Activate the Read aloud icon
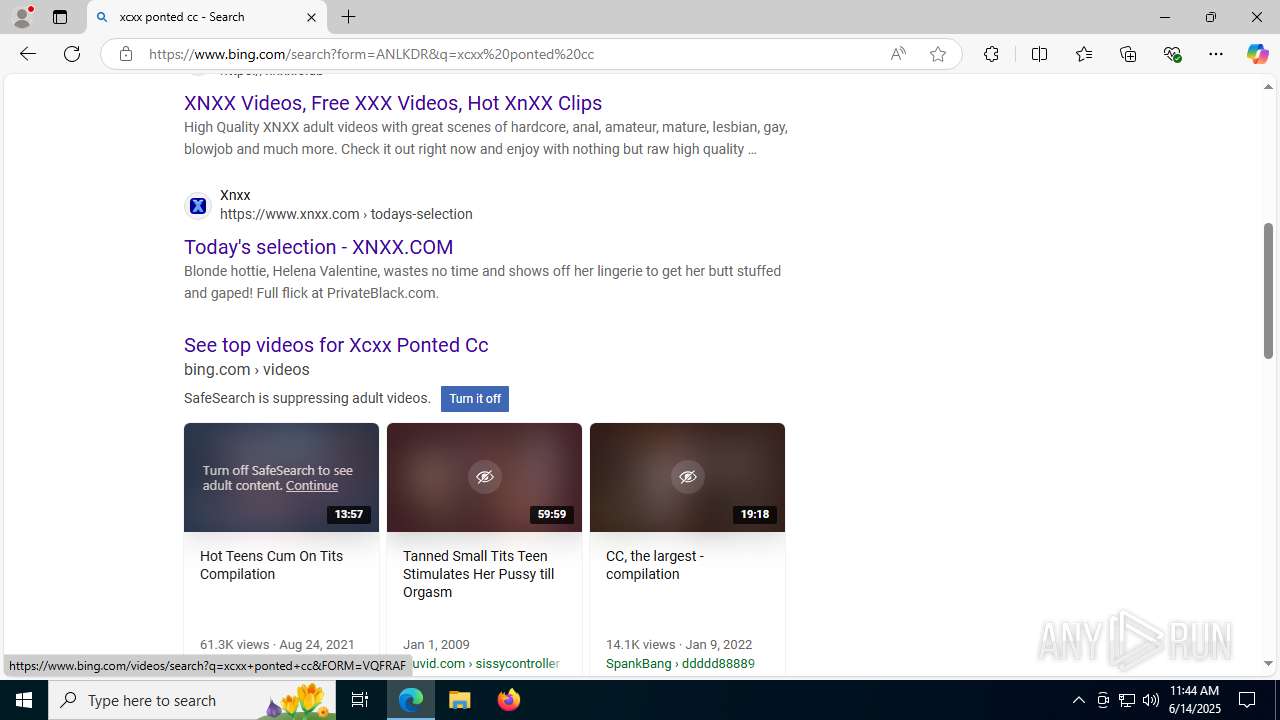Viewport: 1280px width, 720px height. [898, 54]
